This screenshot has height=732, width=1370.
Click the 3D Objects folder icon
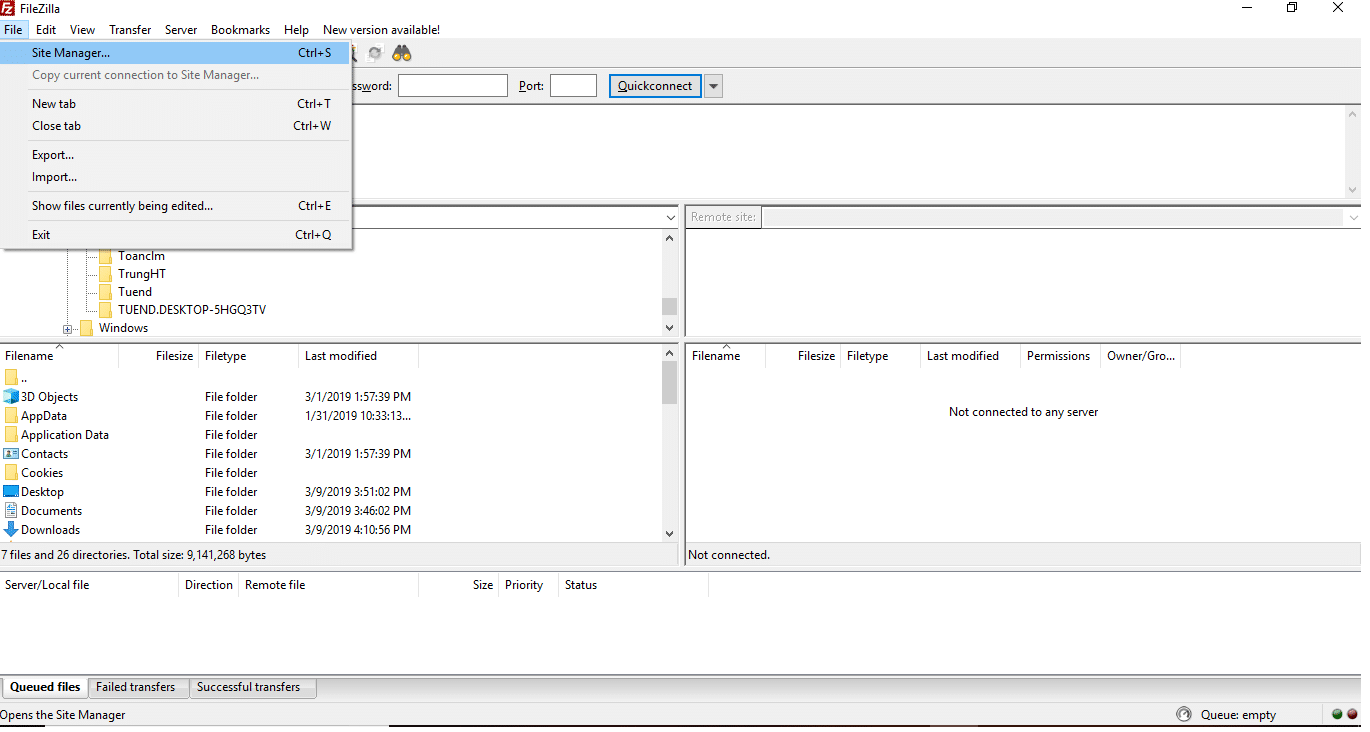11,397
